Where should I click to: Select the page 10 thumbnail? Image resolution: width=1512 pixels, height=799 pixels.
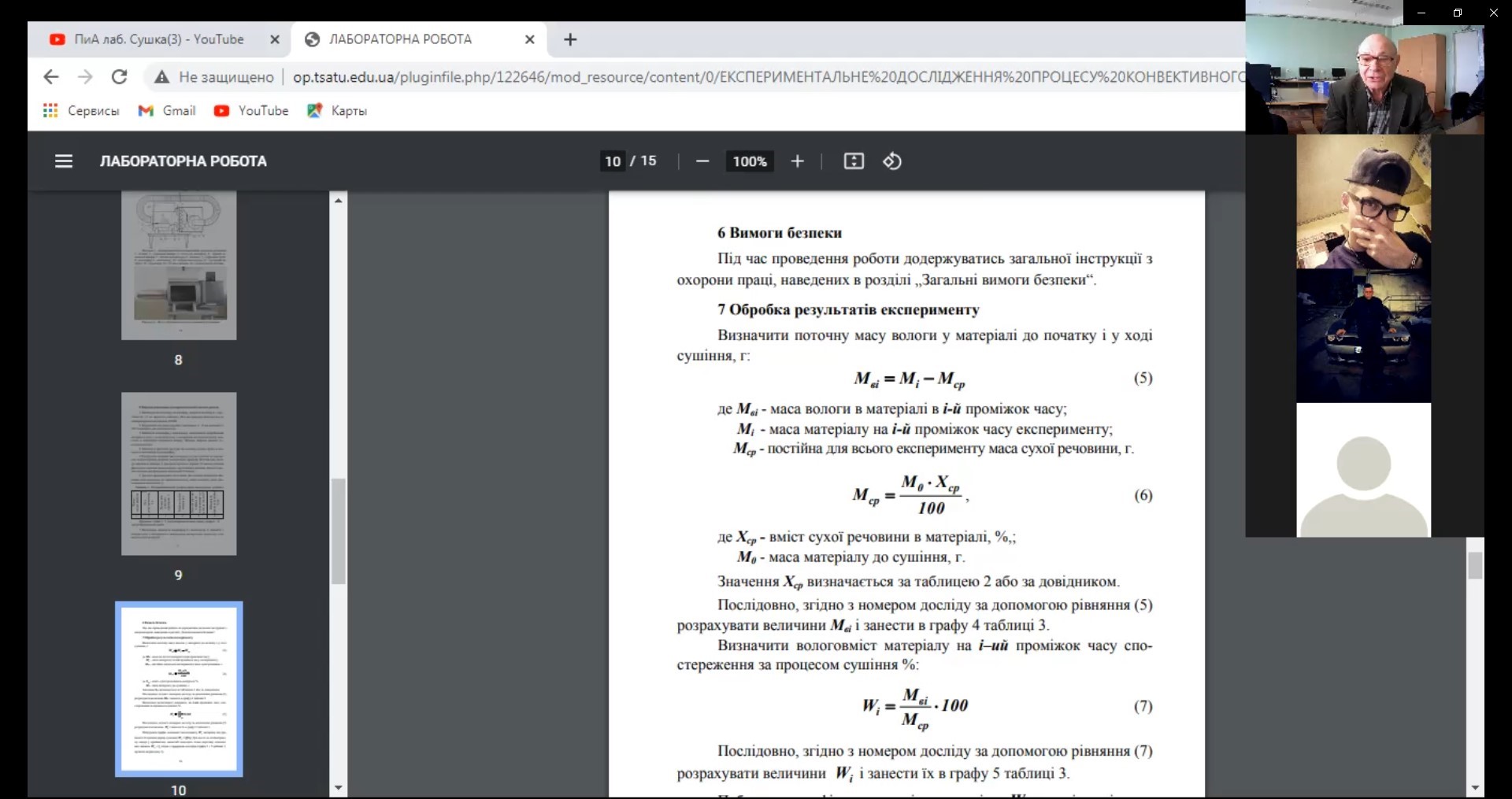pos(179,690)
